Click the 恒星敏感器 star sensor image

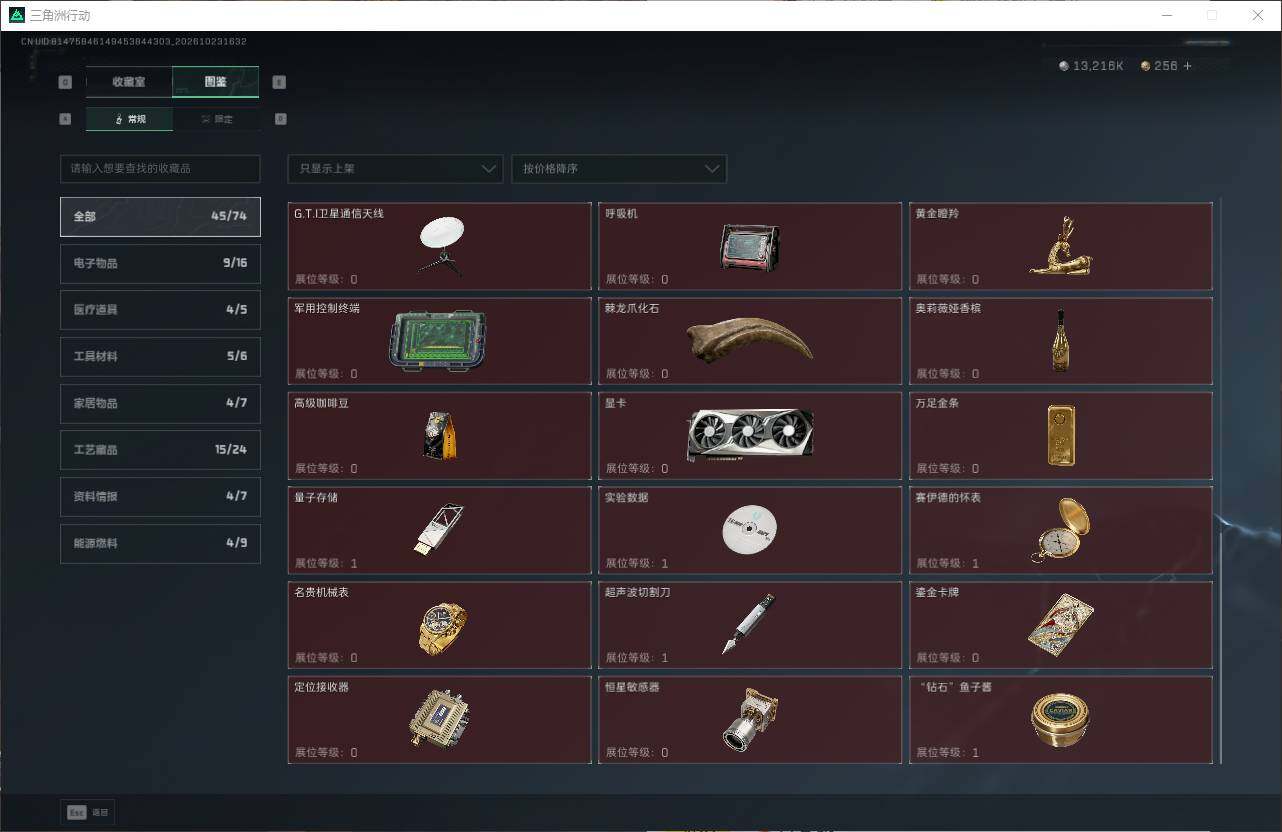click(750, 719)
